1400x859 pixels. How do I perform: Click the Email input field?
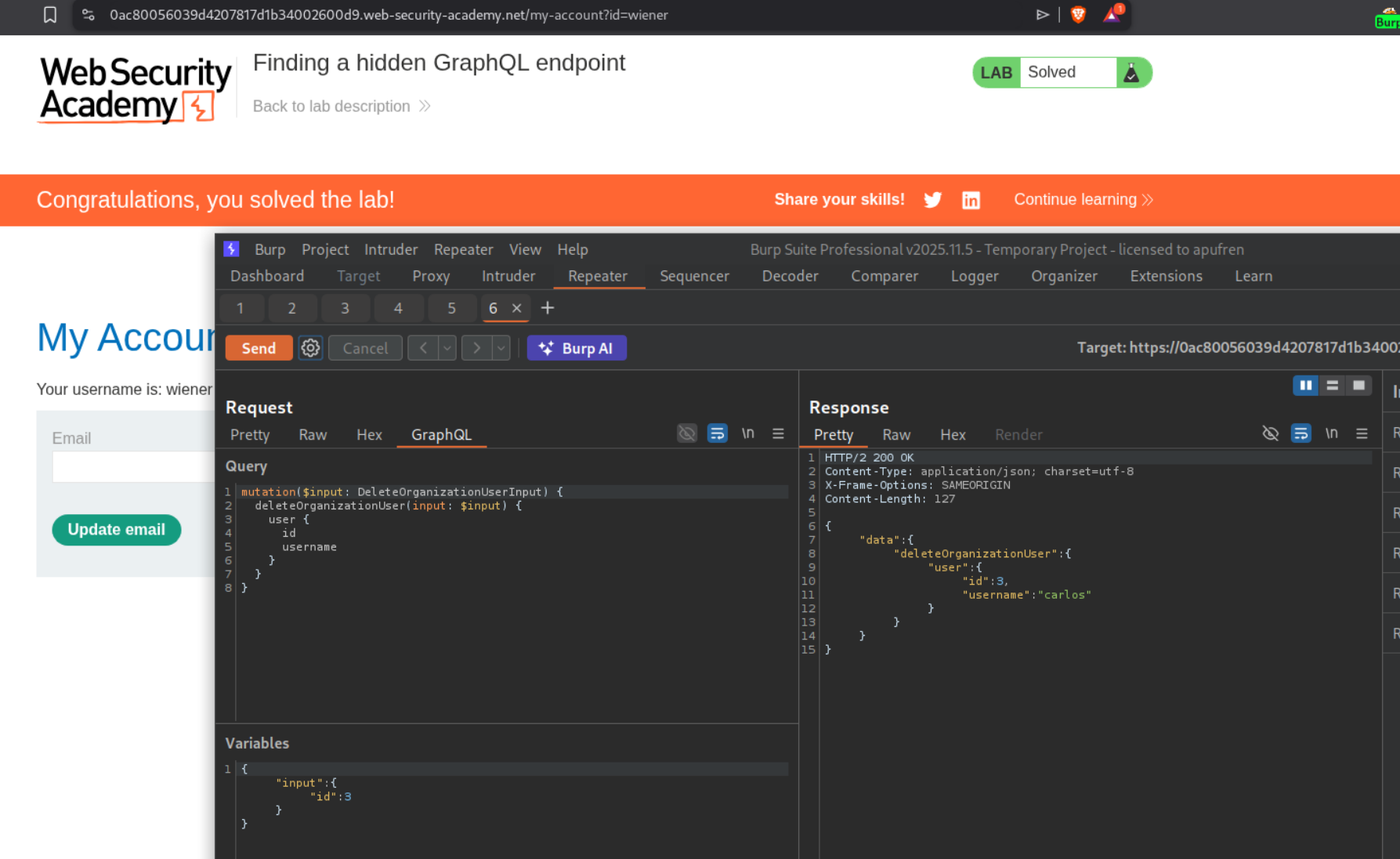click(x=133, y=467)
